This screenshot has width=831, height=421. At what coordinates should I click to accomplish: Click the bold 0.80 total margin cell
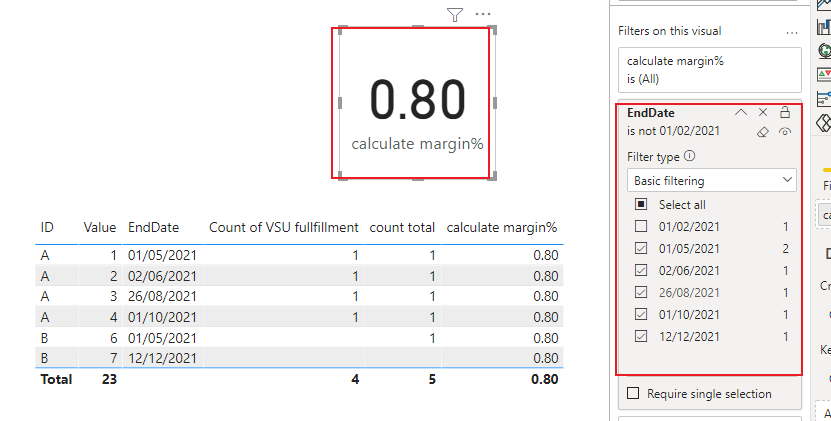545,379
